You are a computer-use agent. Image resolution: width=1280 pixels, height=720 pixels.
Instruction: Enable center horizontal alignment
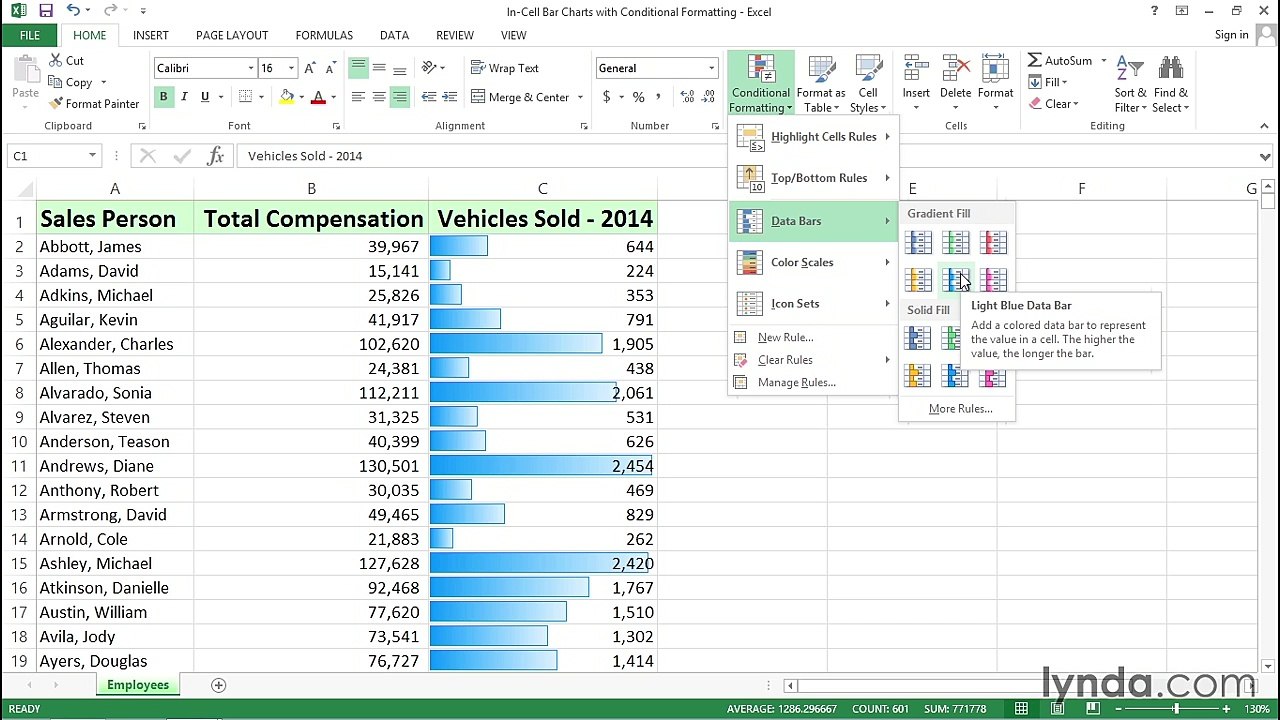point(379,97)
